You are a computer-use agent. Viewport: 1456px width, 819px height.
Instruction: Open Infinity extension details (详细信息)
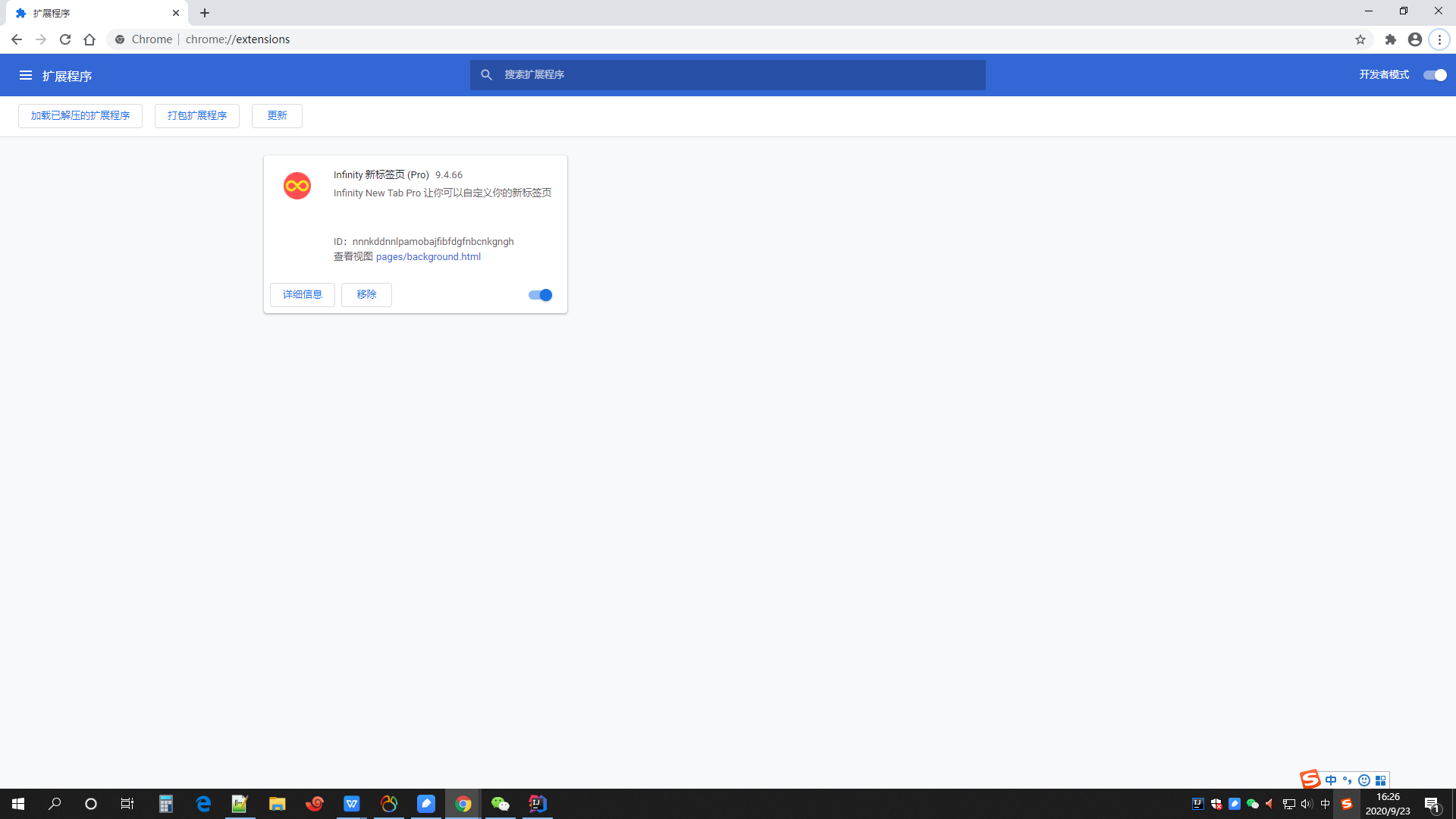[x=303, y=294]
